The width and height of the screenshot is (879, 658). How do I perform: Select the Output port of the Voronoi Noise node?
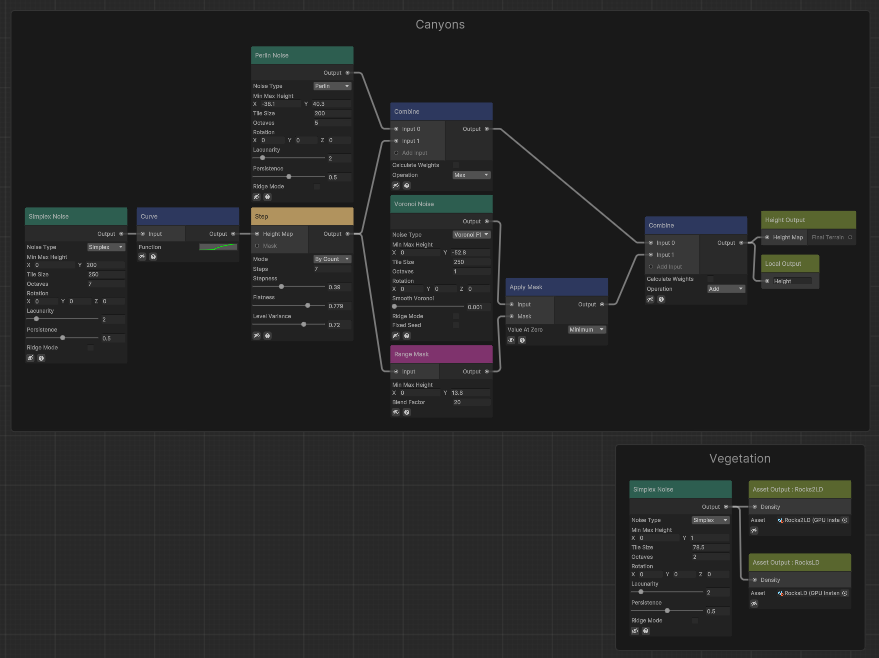[x=487, y=221]
